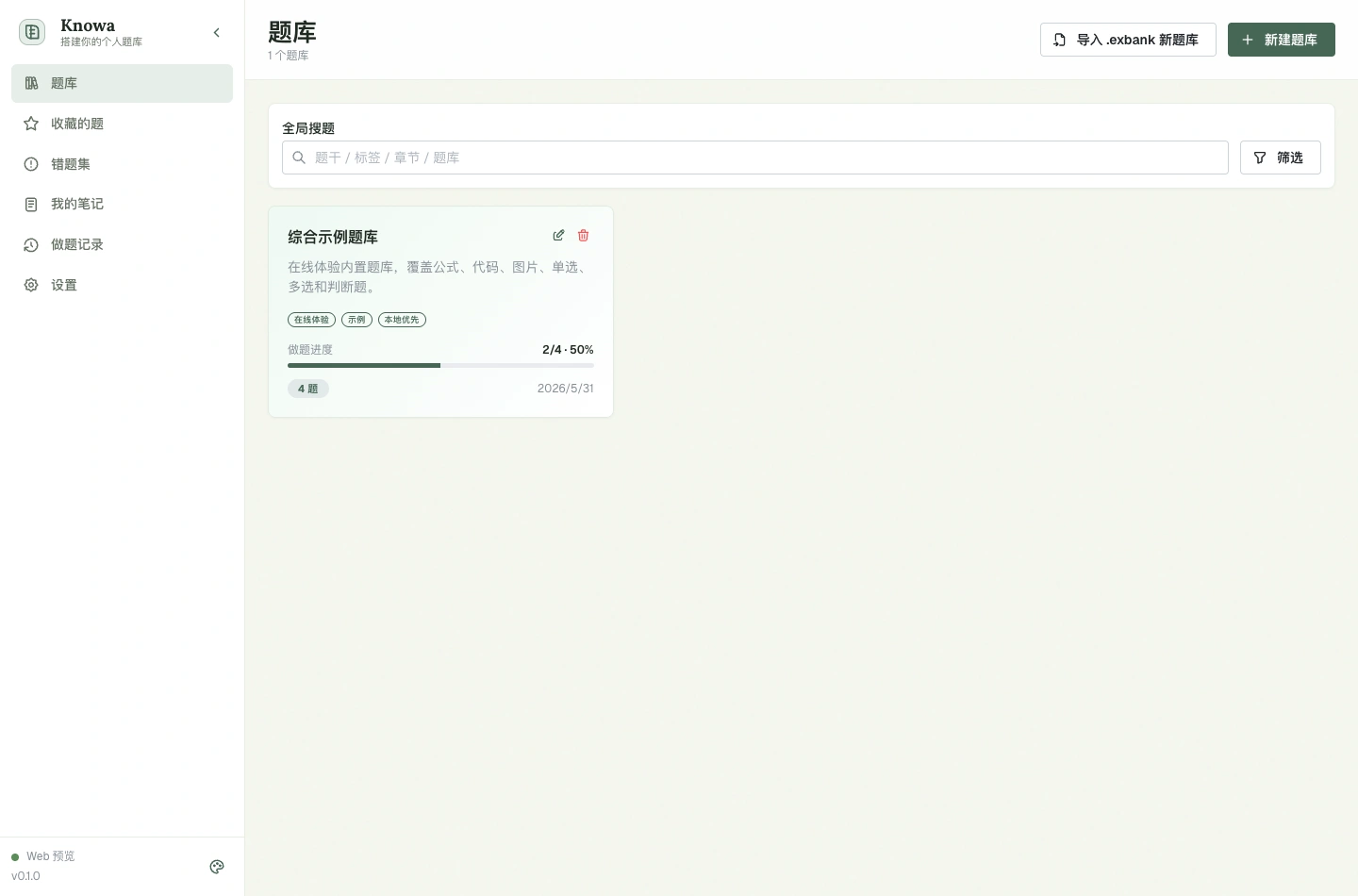The image size is (1358, 896).
Task: Click the 本地优先 tag
Action: [x=402, y=320]
